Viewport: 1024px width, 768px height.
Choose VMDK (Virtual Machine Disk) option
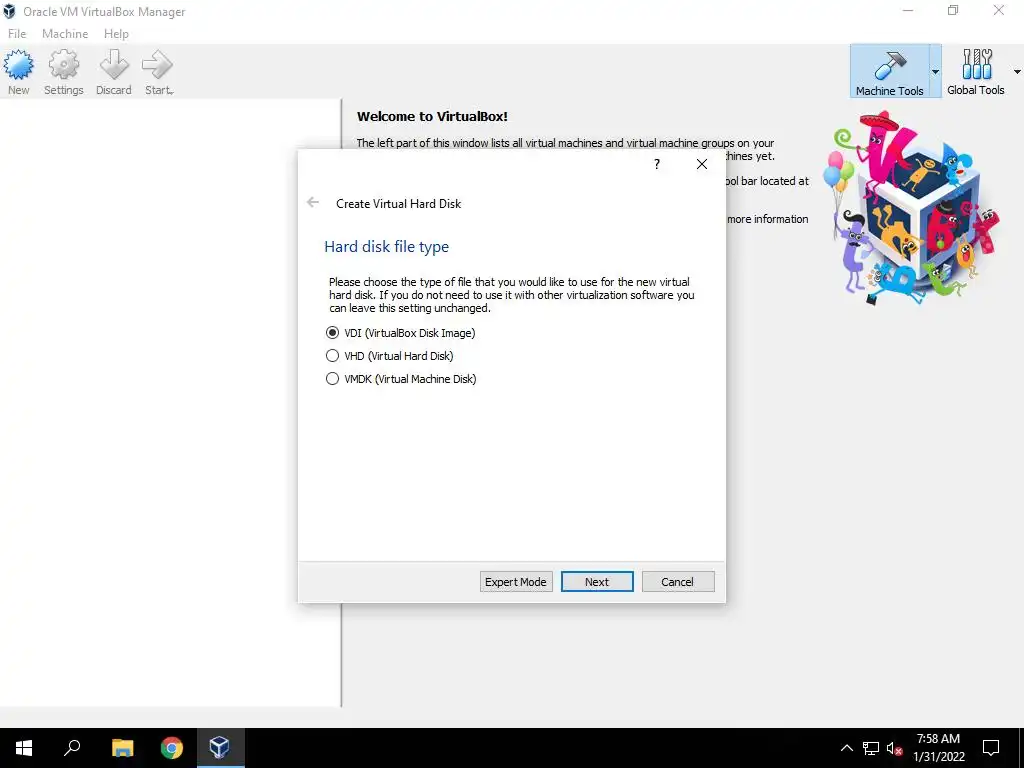tap(401, 379)
